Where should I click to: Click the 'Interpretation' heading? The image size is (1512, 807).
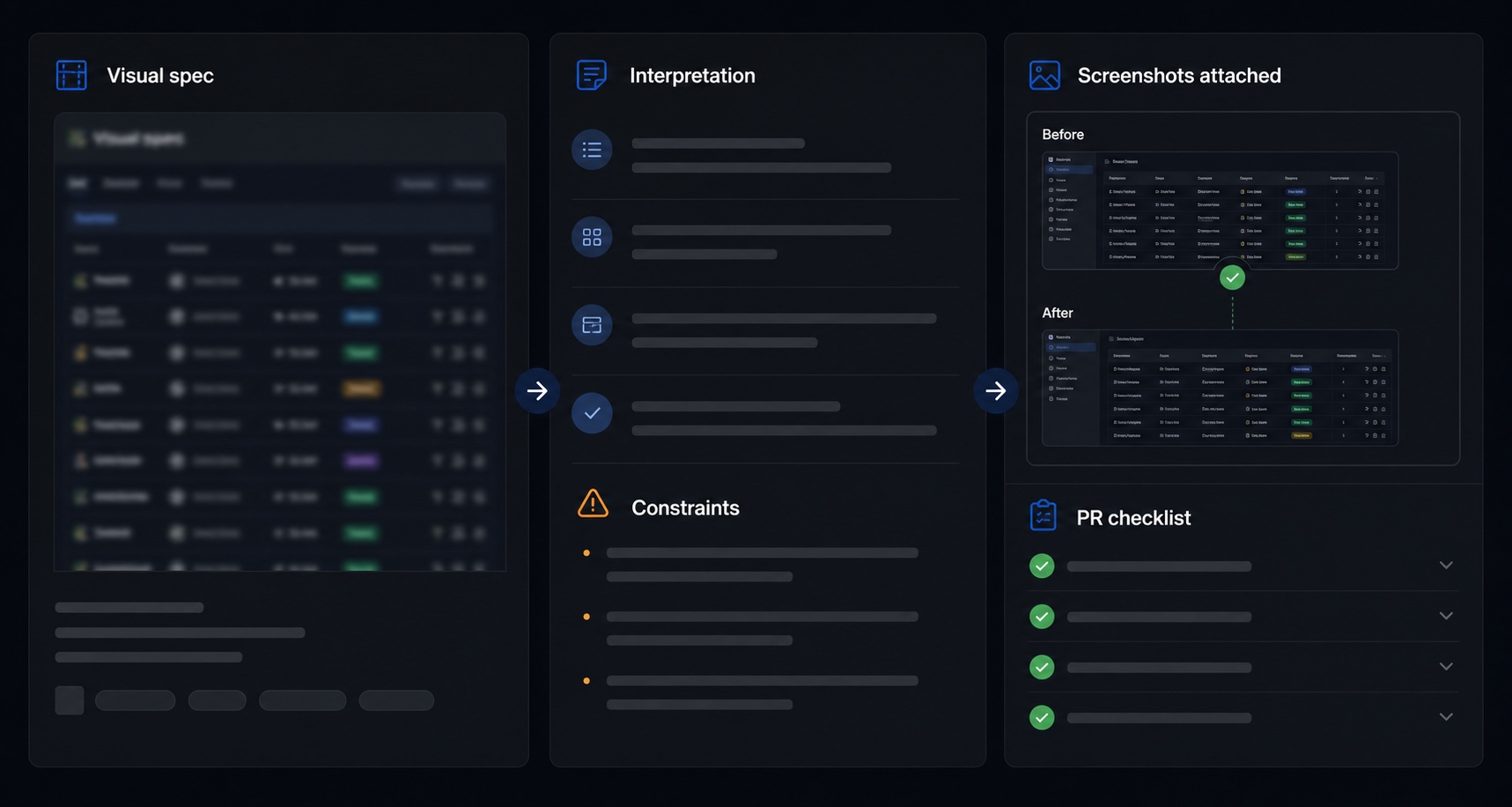[x=692, y=76]
